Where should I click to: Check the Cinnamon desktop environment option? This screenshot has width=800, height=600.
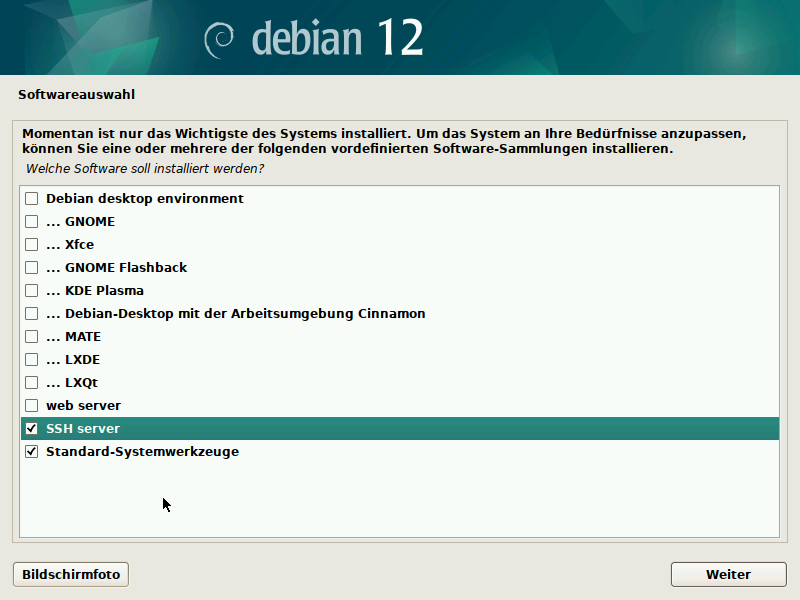click(31, 313)
